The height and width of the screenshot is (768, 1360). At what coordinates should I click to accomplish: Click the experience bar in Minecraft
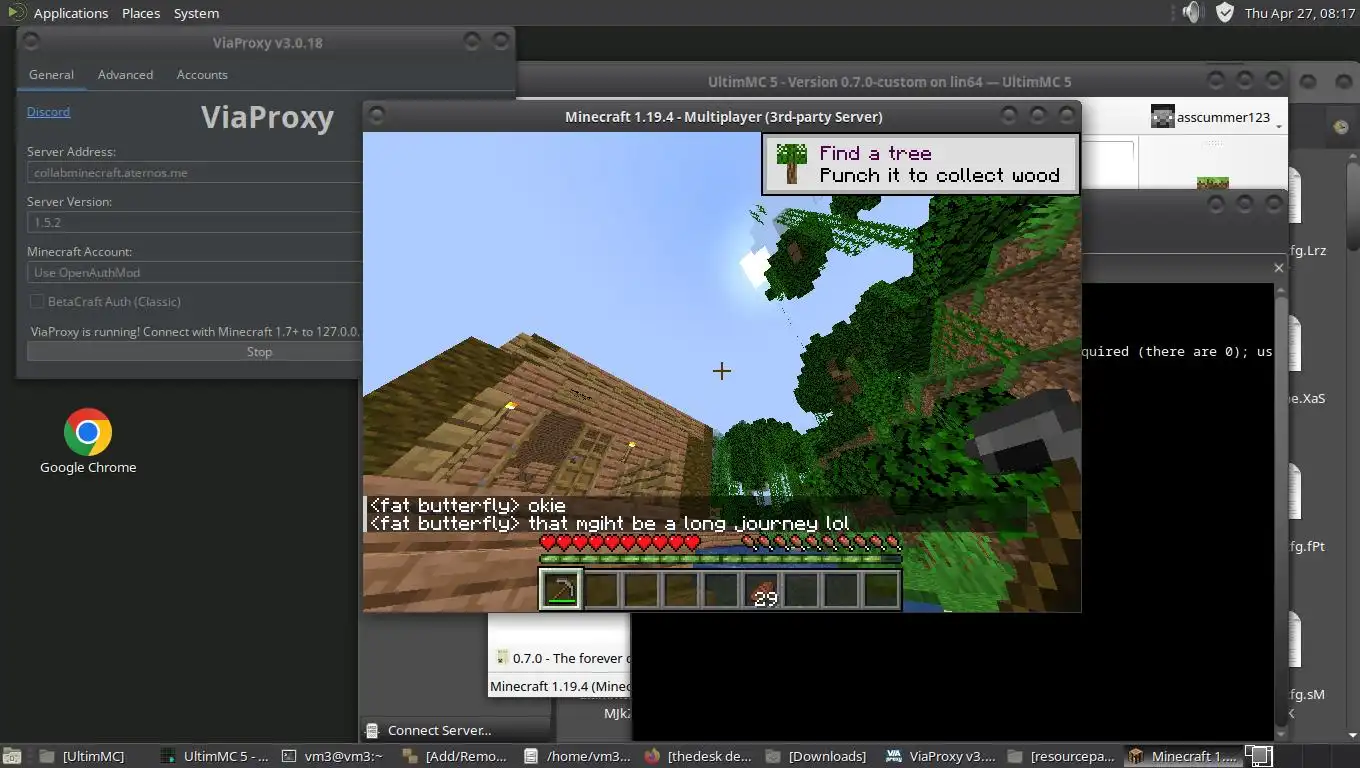coord(720,559)
